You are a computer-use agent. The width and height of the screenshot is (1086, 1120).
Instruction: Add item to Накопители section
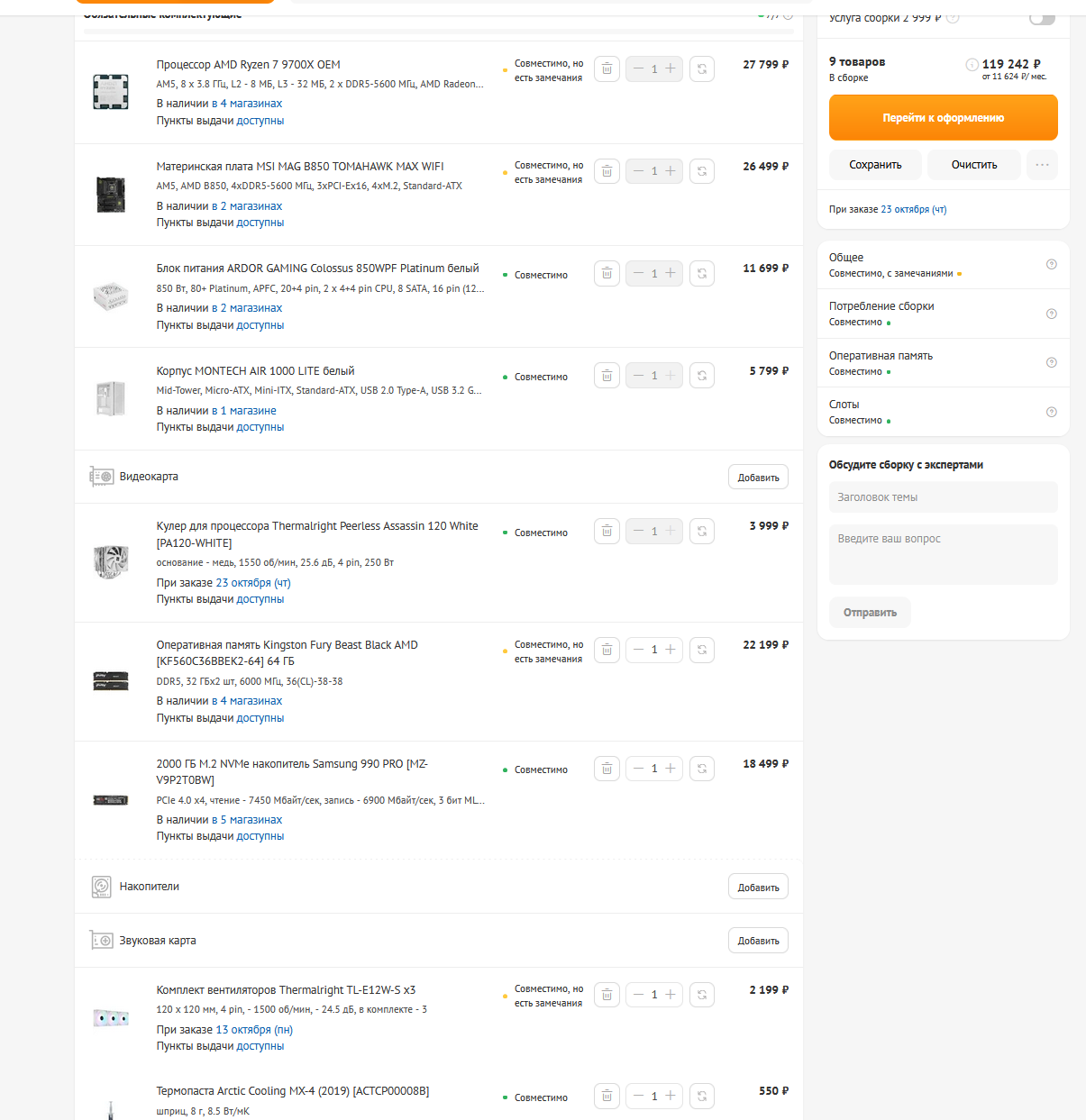click(758, 887)
